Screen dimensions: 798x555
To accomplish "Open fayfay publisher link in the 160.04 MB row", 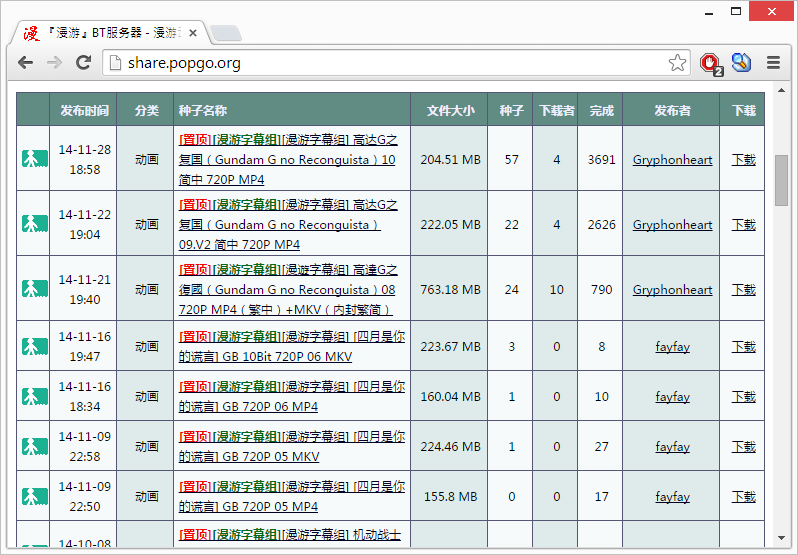I will point(672,396).
